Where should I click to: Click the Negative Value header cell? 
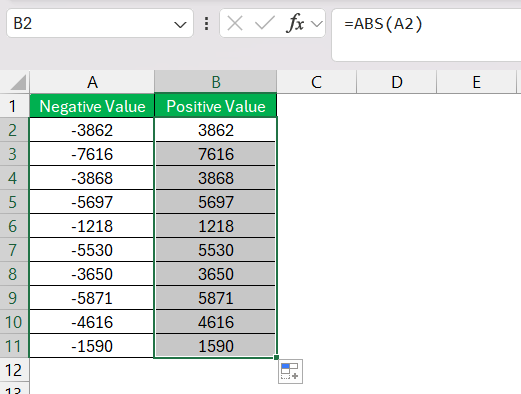pos(92,106)
